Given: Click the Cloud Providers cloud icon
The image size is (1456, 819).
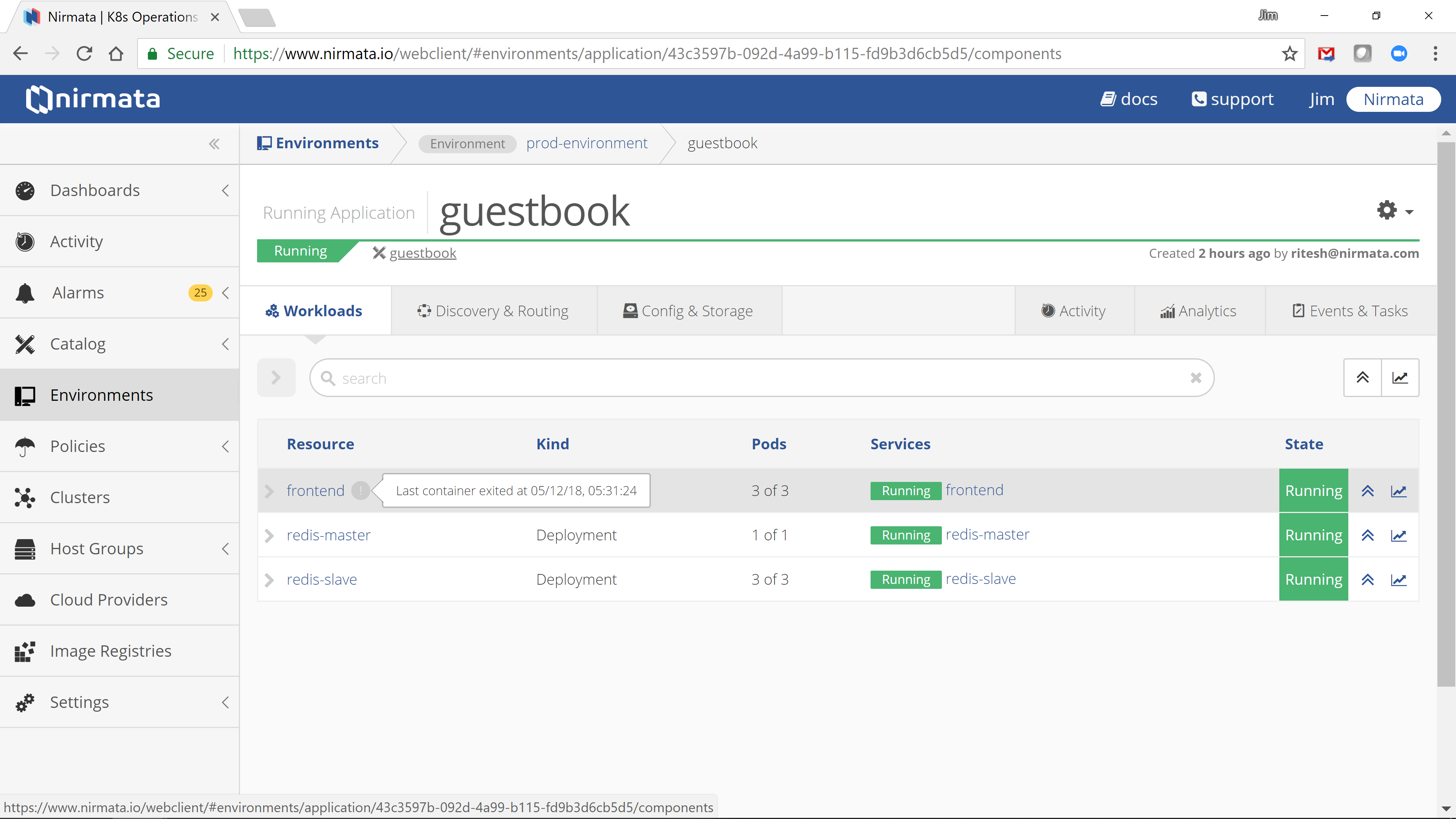Looking at the screenshot, I should pyautogui.click(x=25, y=600).
